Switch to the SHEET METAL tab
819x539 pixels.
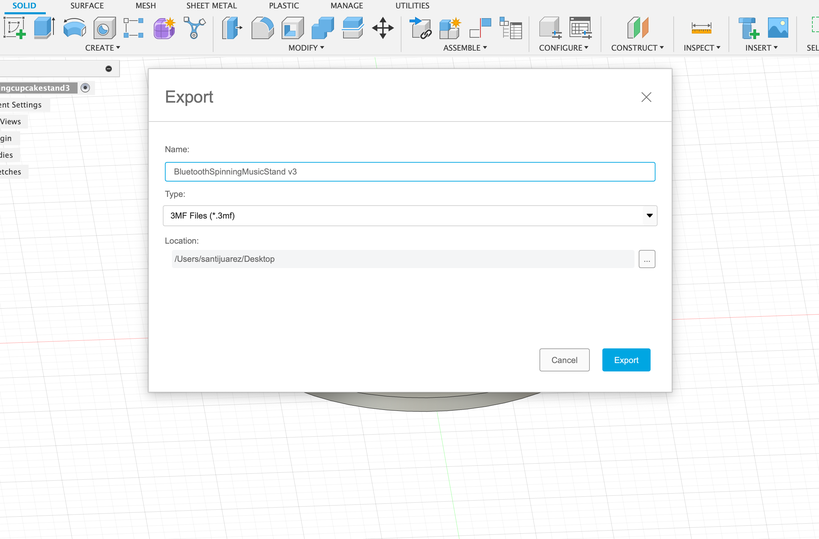212,6
